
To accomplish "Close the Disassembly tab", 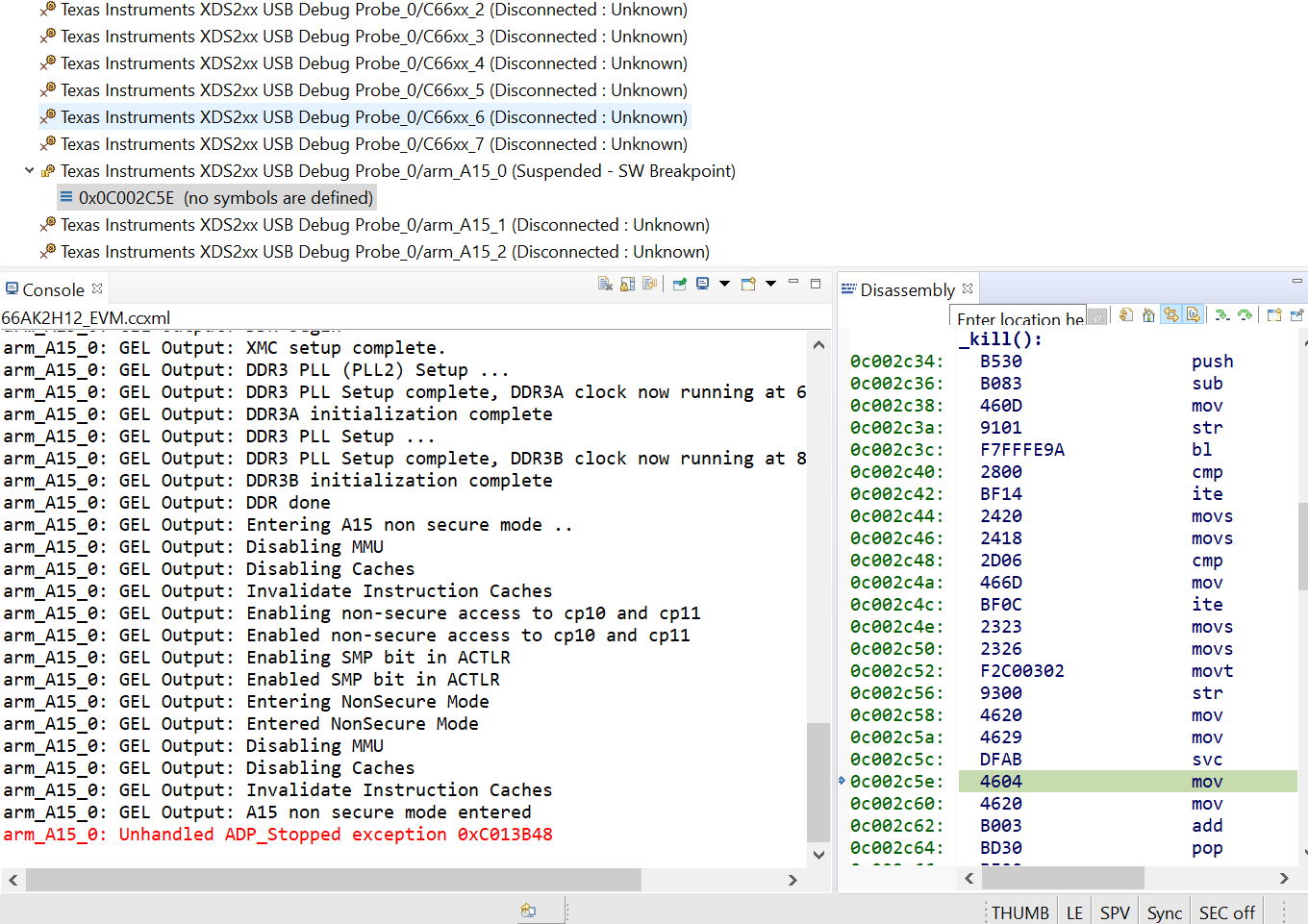I will click(968, 288).
